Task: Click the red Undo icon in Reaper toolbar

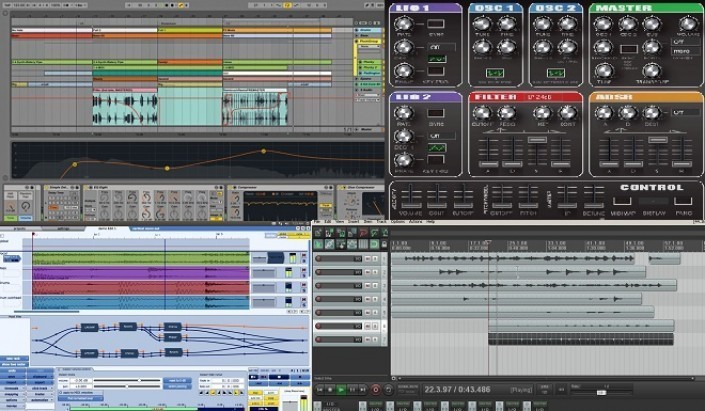Action: (x=364, y=232)
